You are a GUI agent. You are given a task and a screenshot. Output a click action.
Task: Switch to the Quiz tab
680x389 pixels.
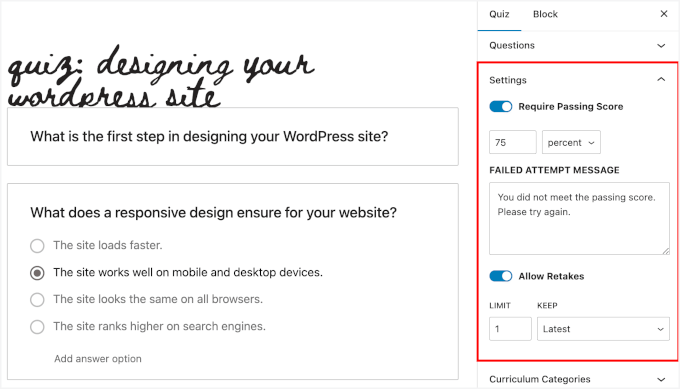point(499,14)
